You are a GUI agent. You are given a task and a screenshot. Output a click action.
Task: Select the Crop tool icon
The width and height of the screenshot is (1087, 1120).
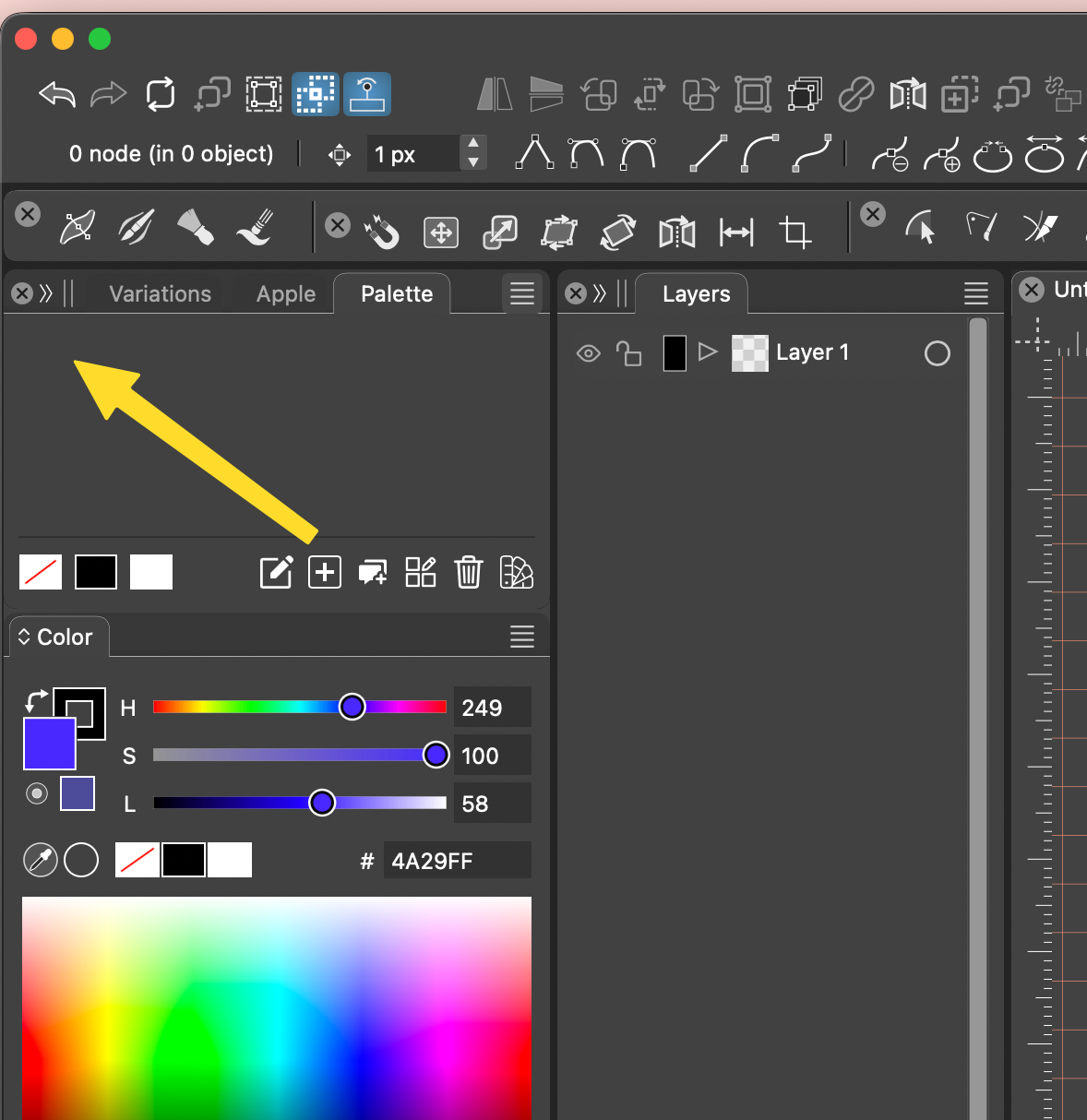(x=794, y=232)
